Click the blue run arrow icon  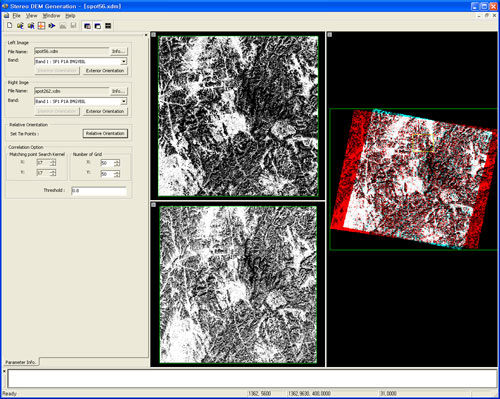(x=52, y=26)
